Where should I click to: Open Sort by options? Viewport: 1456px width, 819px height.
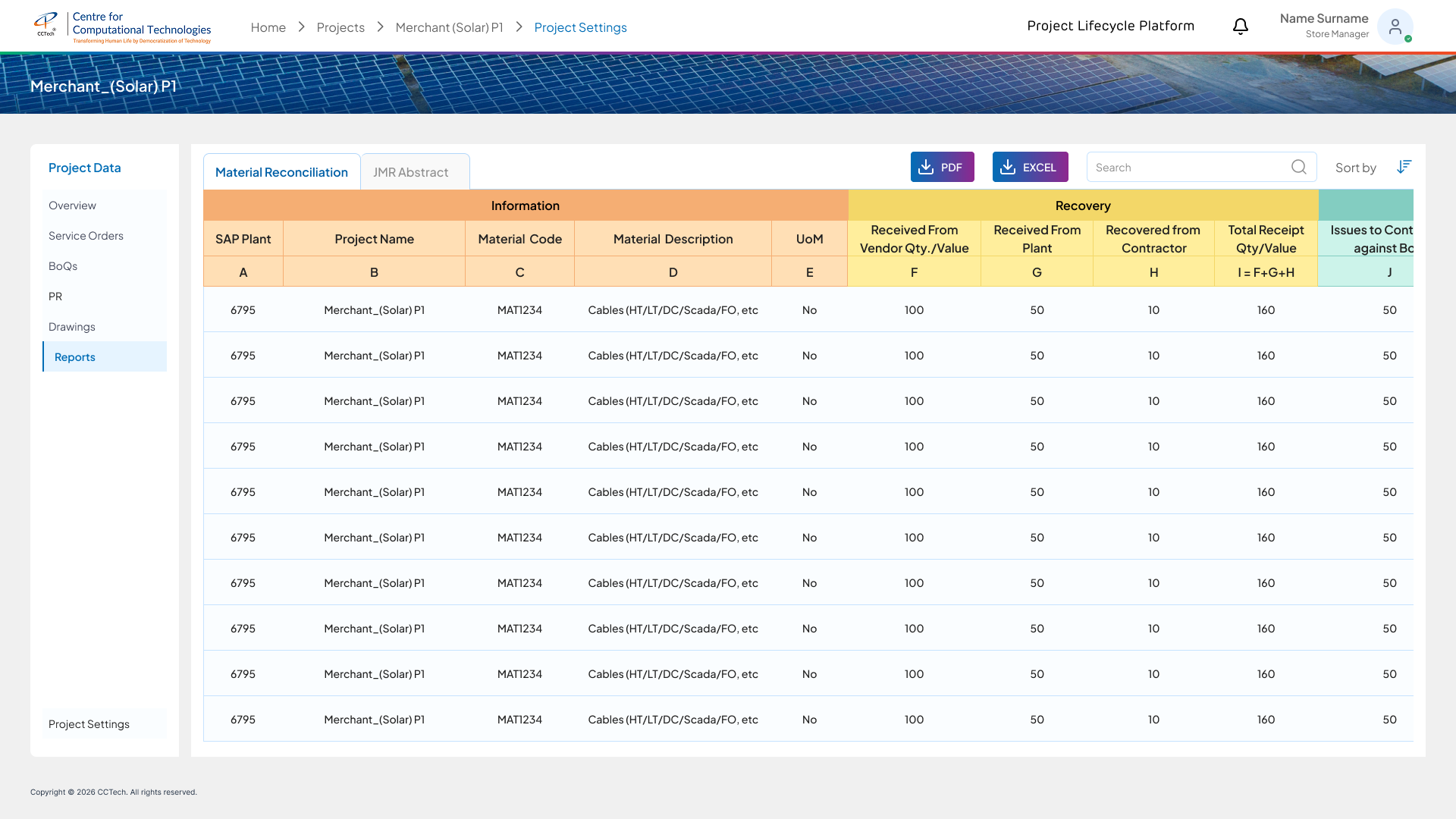click(1355, 168)
